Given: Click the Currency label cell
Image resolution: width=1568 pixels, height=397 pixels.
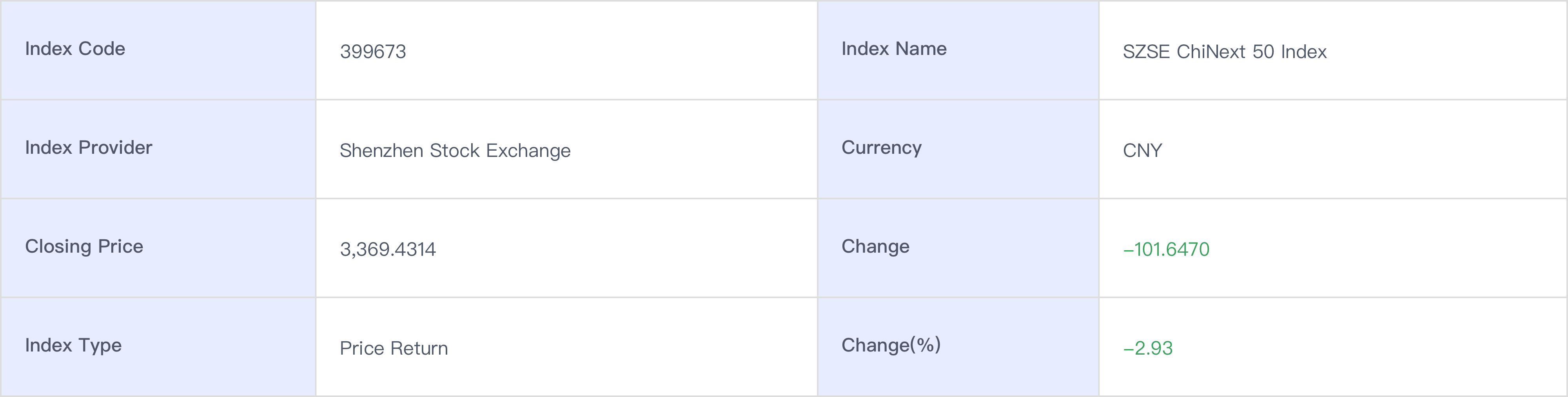Looking at the screenshot, I should pos(881,148).
